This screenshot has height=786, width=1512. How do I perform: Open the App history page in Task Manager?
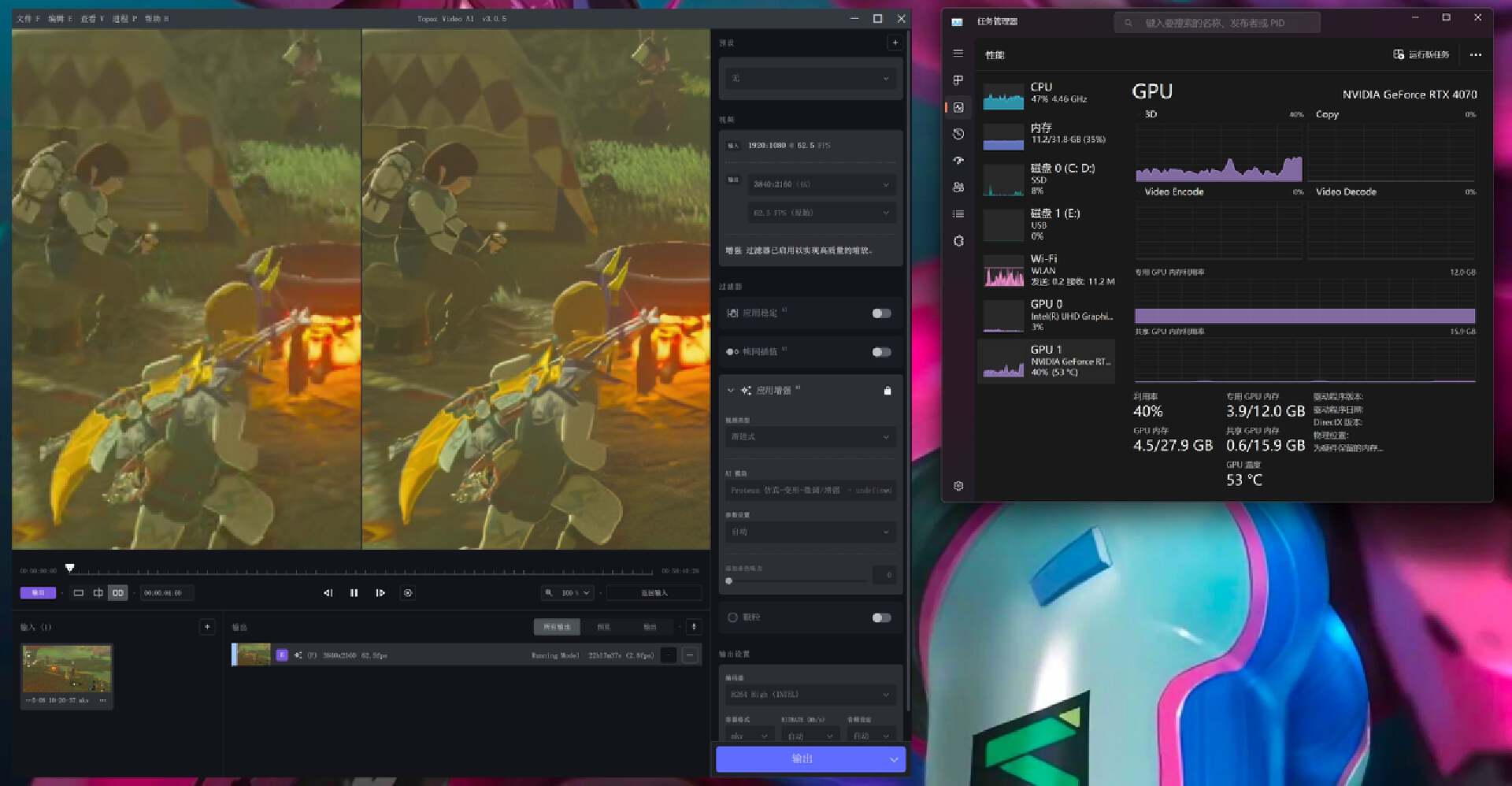(x=958, y=134)
